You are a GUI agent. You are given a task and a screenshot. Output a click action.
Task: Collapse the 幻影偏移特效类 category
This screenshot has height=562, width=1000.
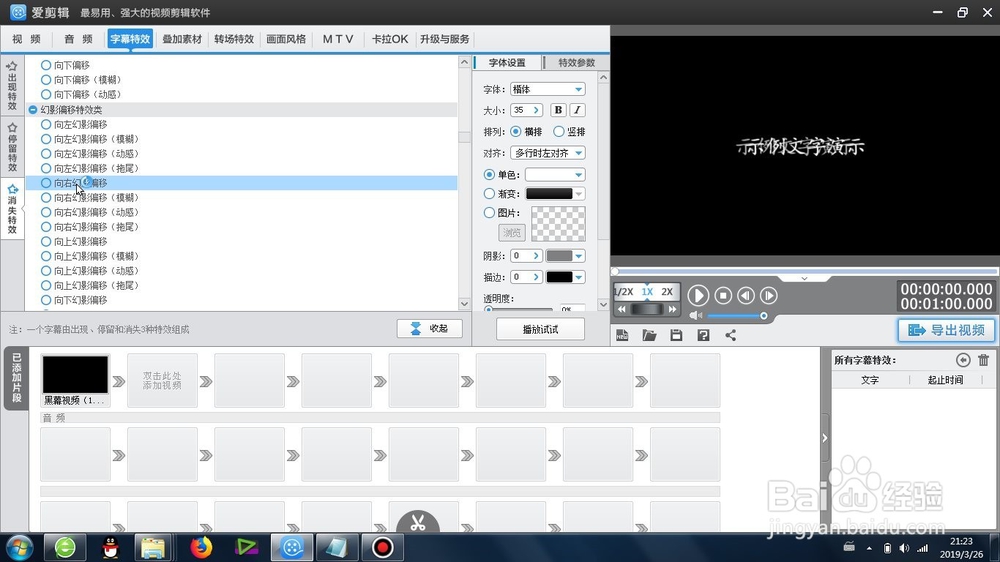pyautogui.click(x=33, y=110)
